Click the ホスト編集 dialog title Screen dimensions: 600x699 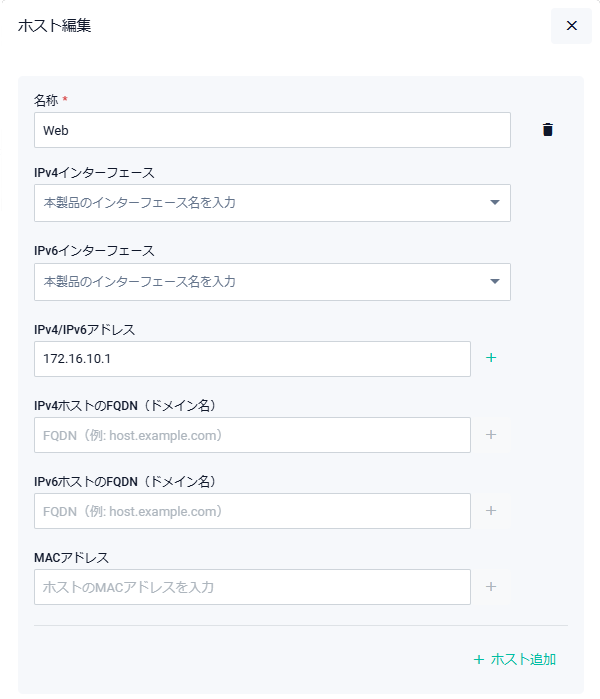(x=55, y=26)
